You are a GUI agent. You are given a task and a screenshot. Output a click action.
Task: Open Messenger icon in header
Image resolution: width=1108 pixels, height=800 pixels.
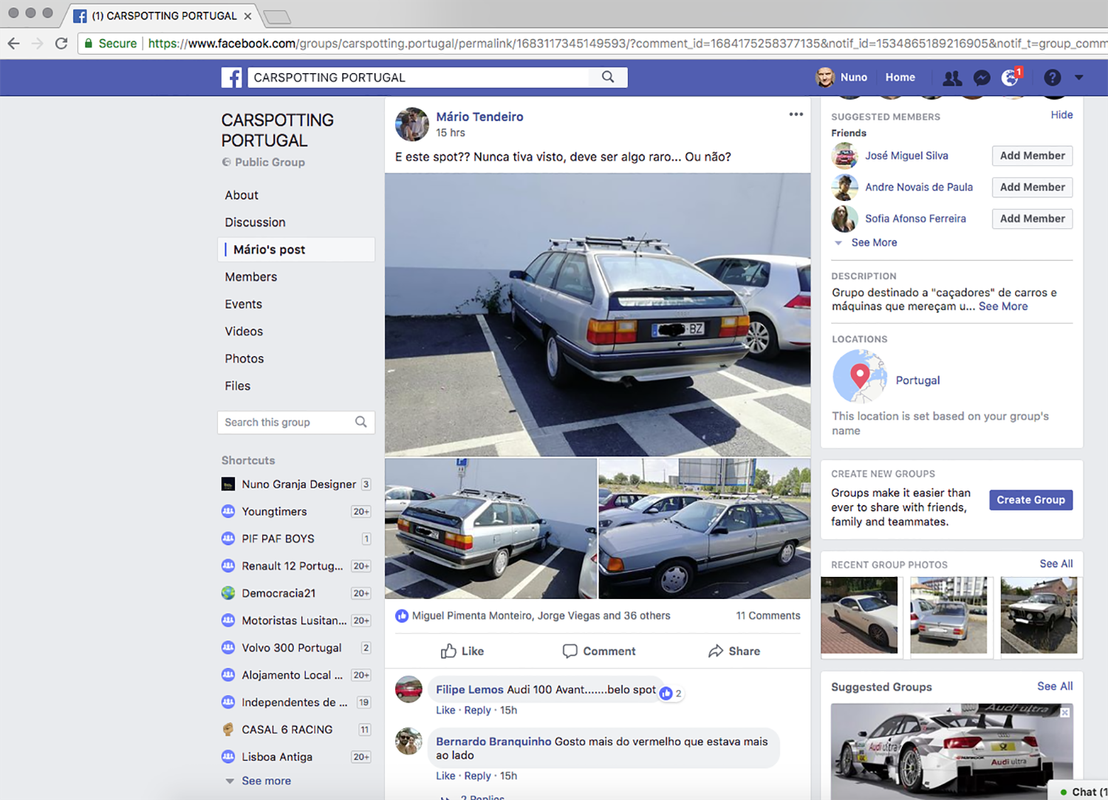pos(982,78)
